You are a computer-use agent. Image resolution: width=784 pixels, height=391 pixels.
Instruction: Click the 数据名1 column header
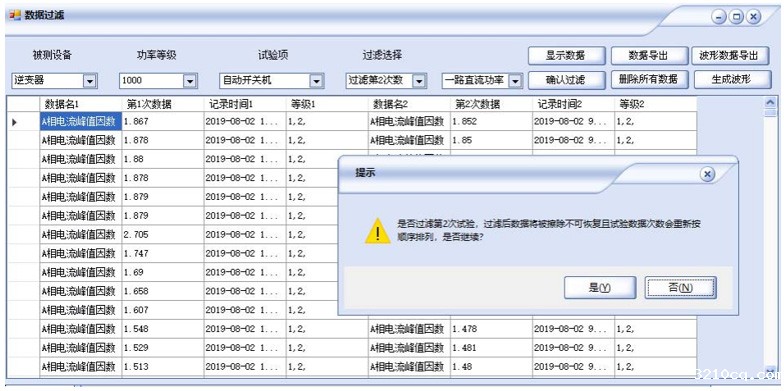[80, 104]
